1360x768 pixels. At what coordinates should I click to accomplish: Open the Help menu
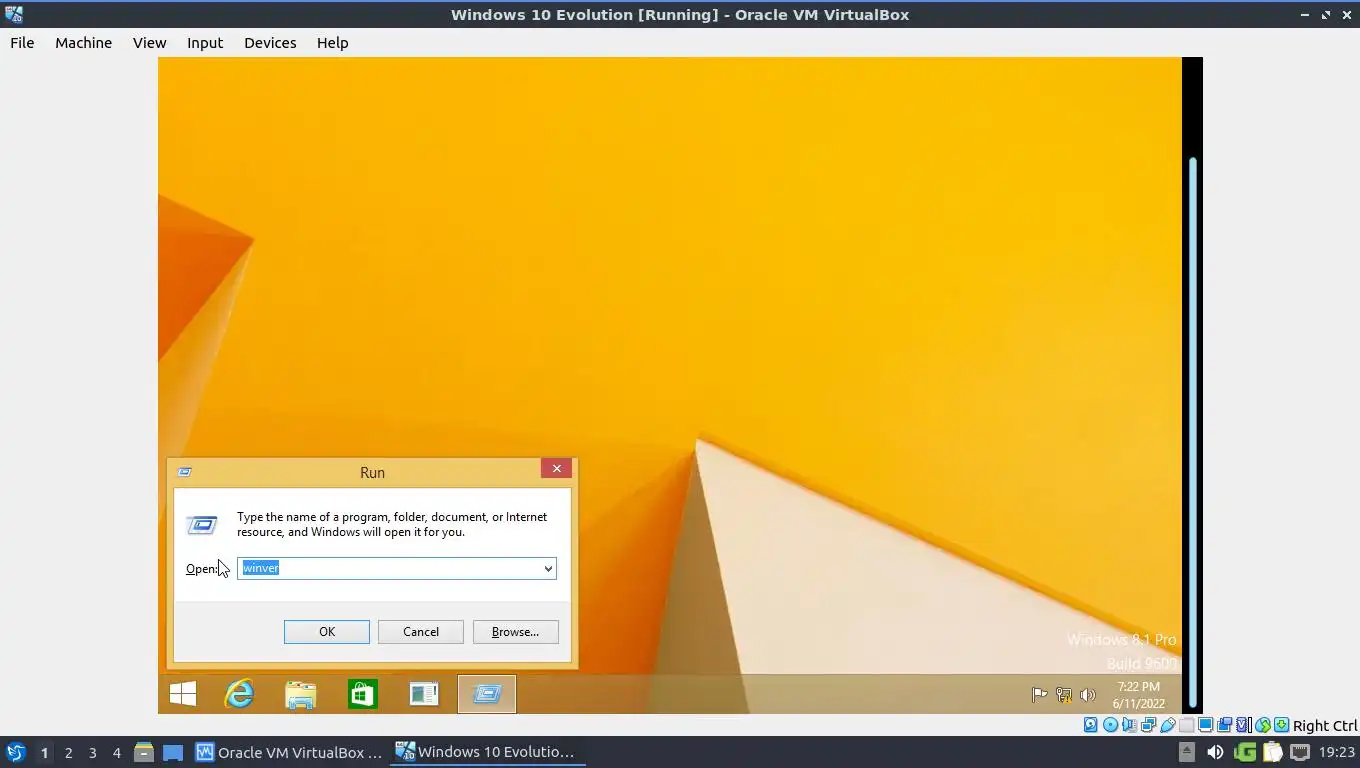click(332, 43)
